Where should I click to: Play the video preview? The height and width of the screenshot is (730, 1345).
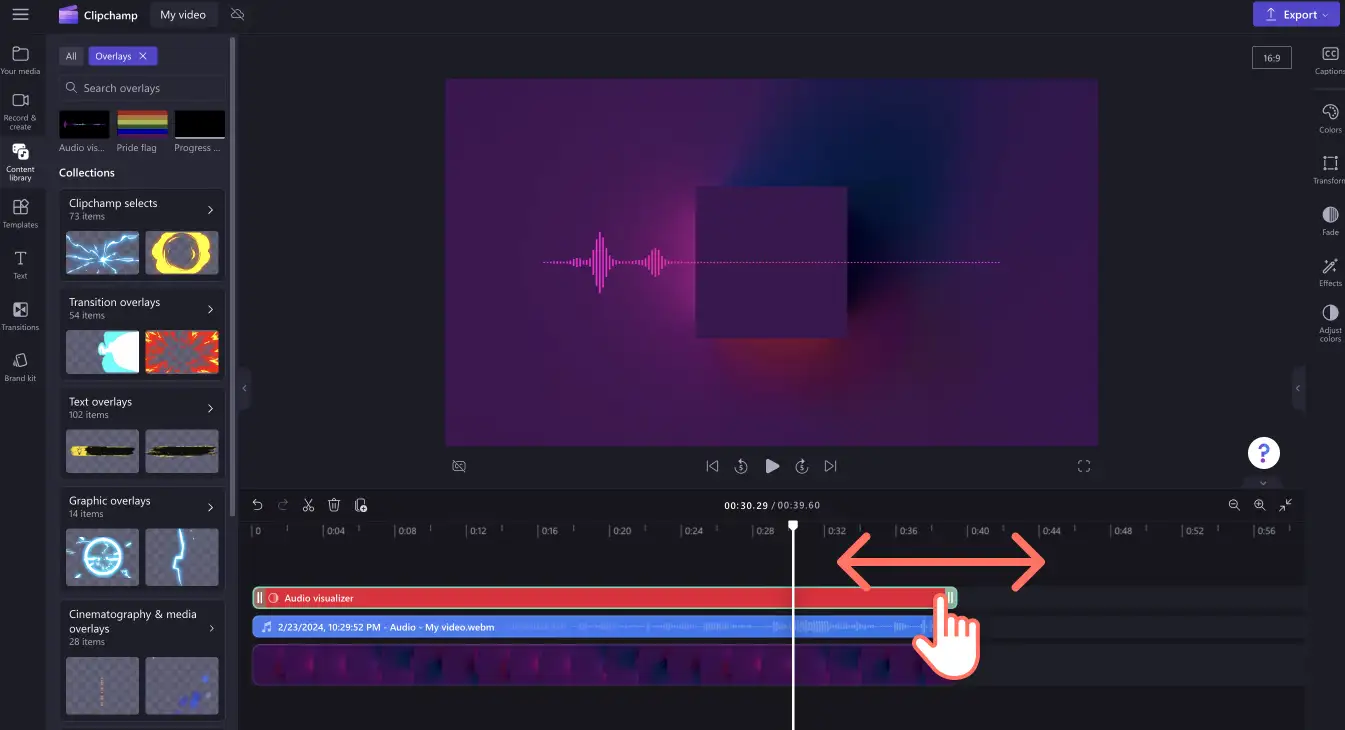[x=772, y=466]
